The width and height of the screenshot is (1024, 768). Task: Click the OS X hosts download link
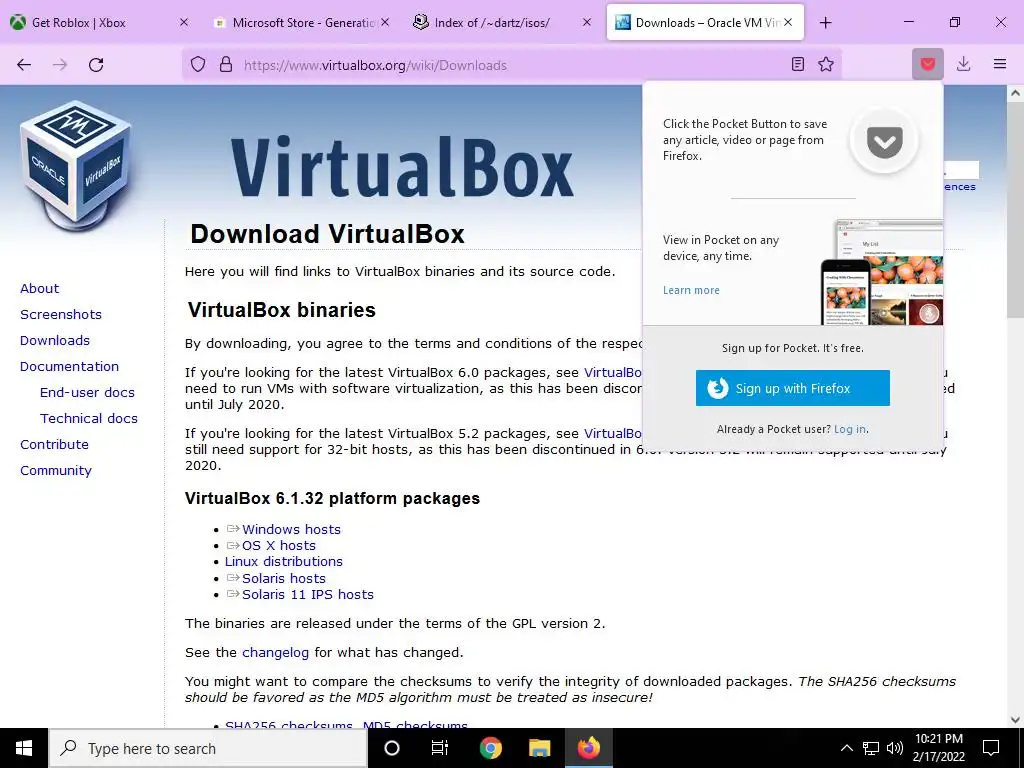tap(279, 545)
